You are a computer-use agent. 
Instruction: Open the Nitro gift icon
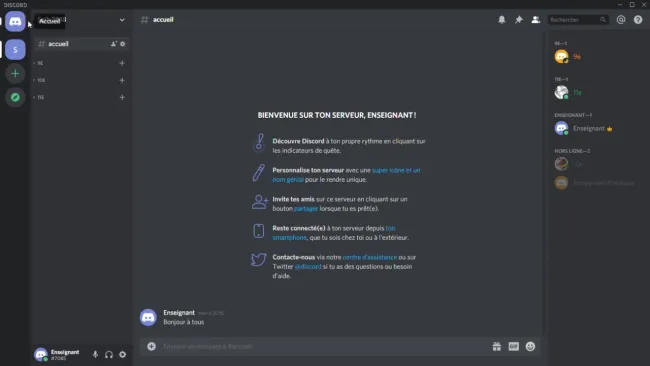[x=497, y=346]
